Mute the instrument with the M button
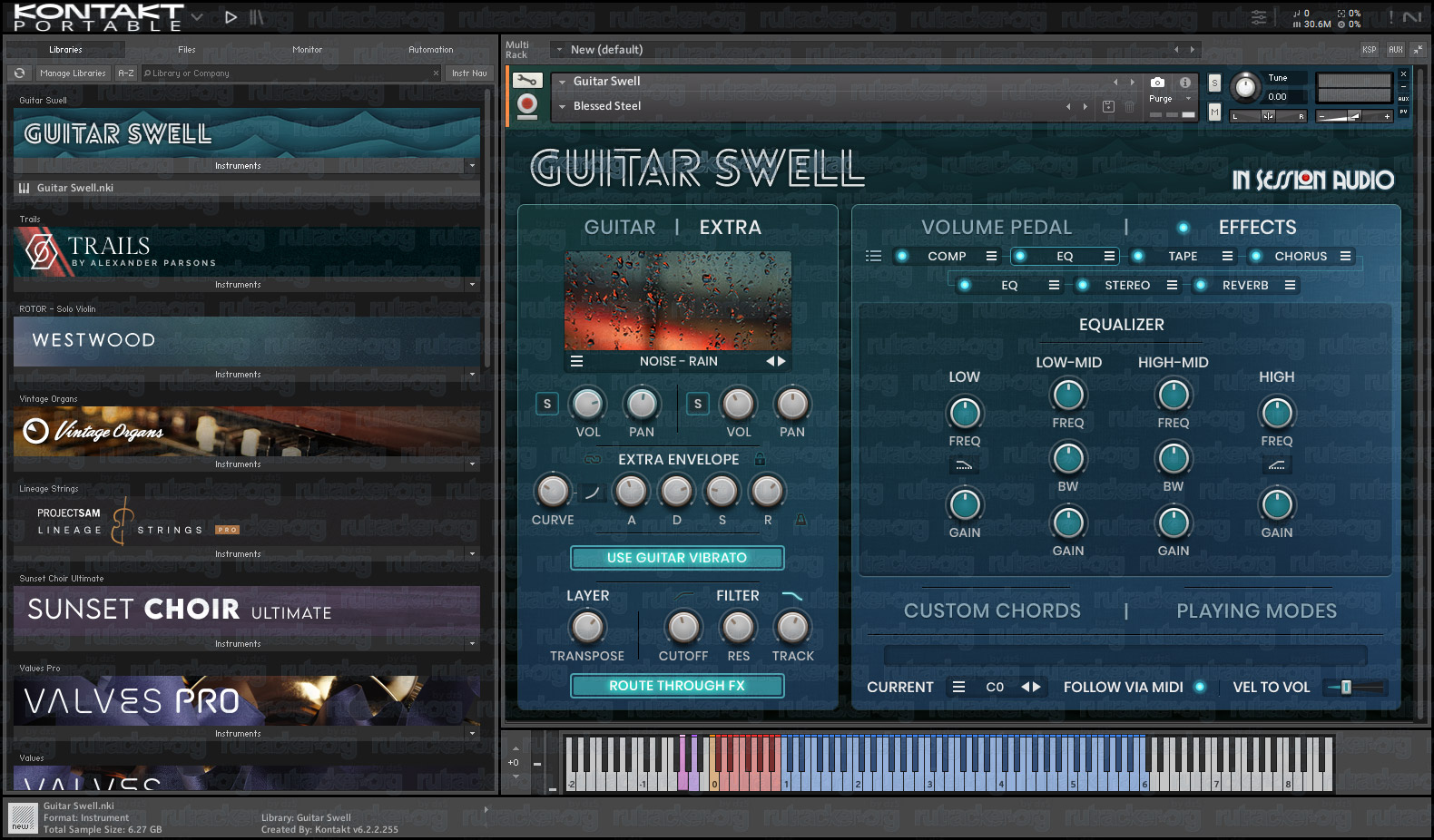1434x840 pixels. tap(1214, 112)
